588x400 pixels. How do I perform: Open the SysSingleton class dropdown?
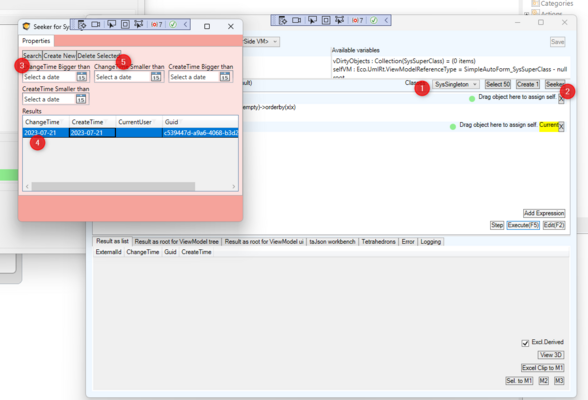coord(456,84)
